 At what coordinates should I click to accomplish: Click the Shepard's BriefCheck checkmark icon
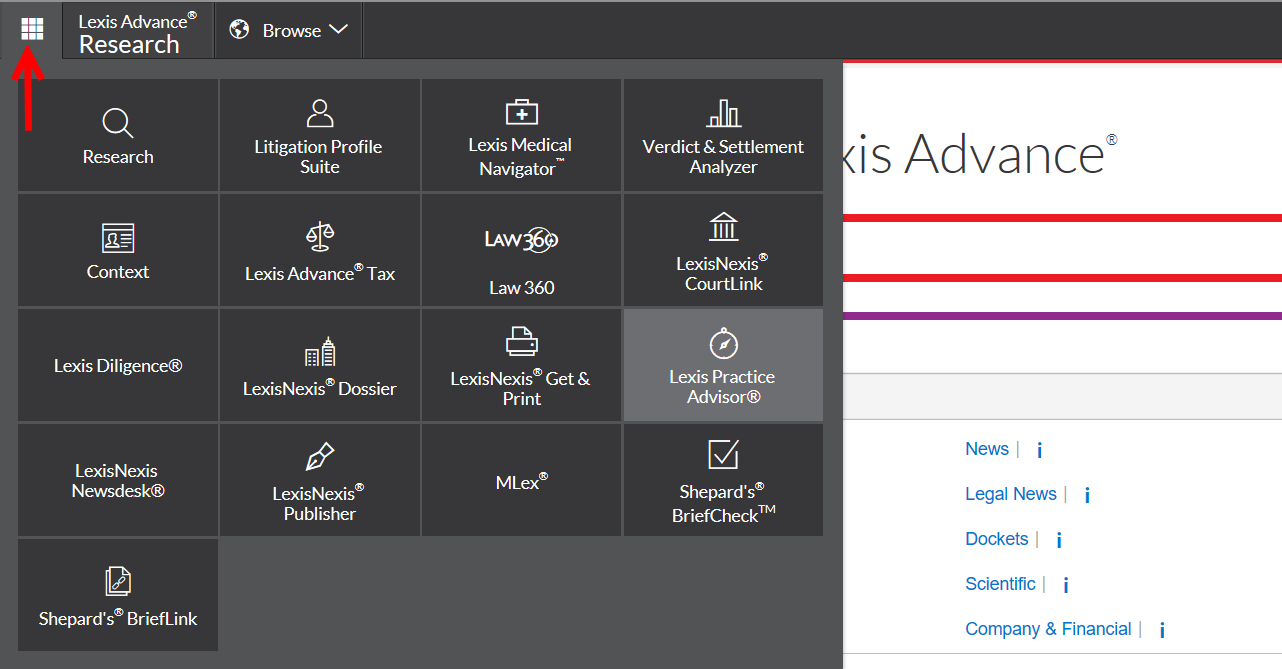723,454
